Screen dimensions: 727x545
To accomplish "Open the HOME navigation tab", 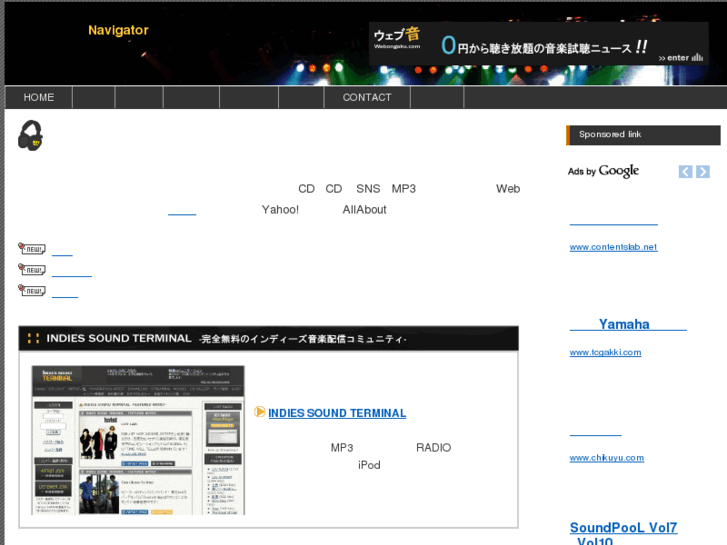I will (39, 97).
